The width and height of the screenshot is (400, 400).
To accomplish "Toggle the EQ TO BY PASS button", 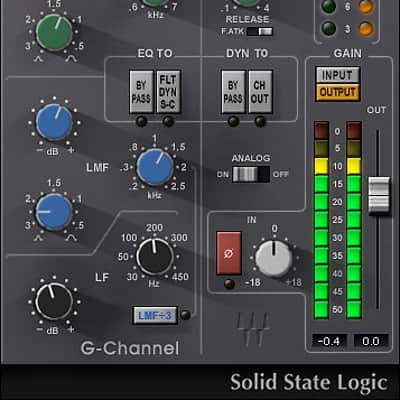I will click(x=141, y=92).
